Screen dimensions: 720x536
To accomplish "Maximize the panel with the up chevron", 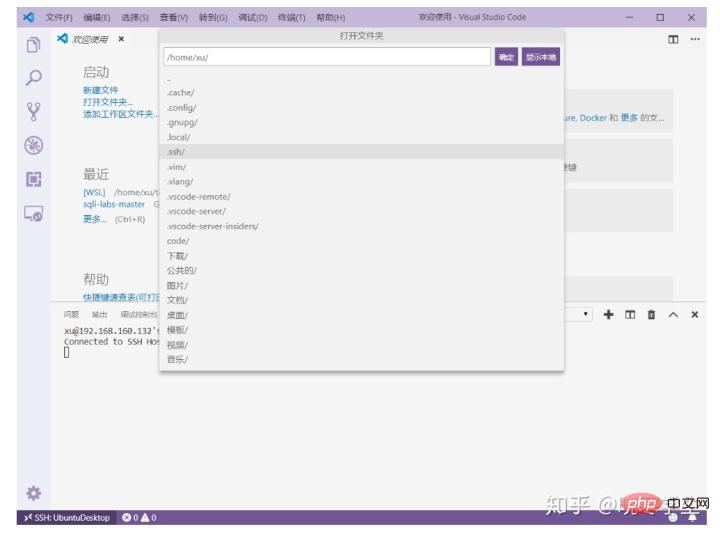I will click(x=673, y=315).
